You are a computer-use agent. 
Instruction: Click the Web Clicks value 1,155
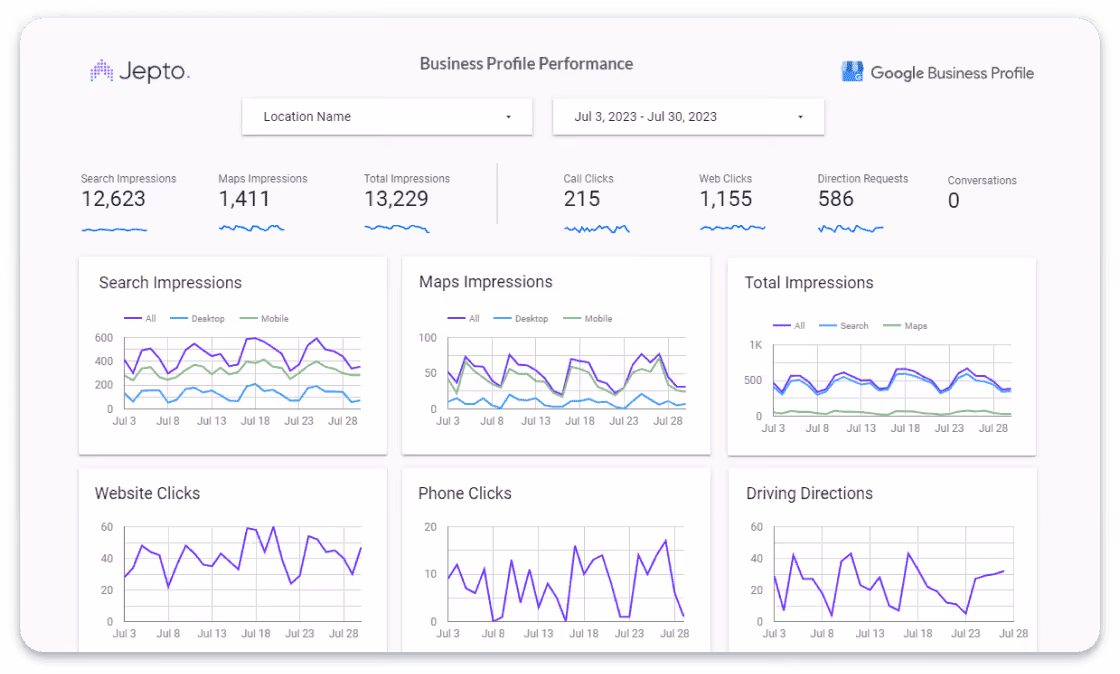726,199
